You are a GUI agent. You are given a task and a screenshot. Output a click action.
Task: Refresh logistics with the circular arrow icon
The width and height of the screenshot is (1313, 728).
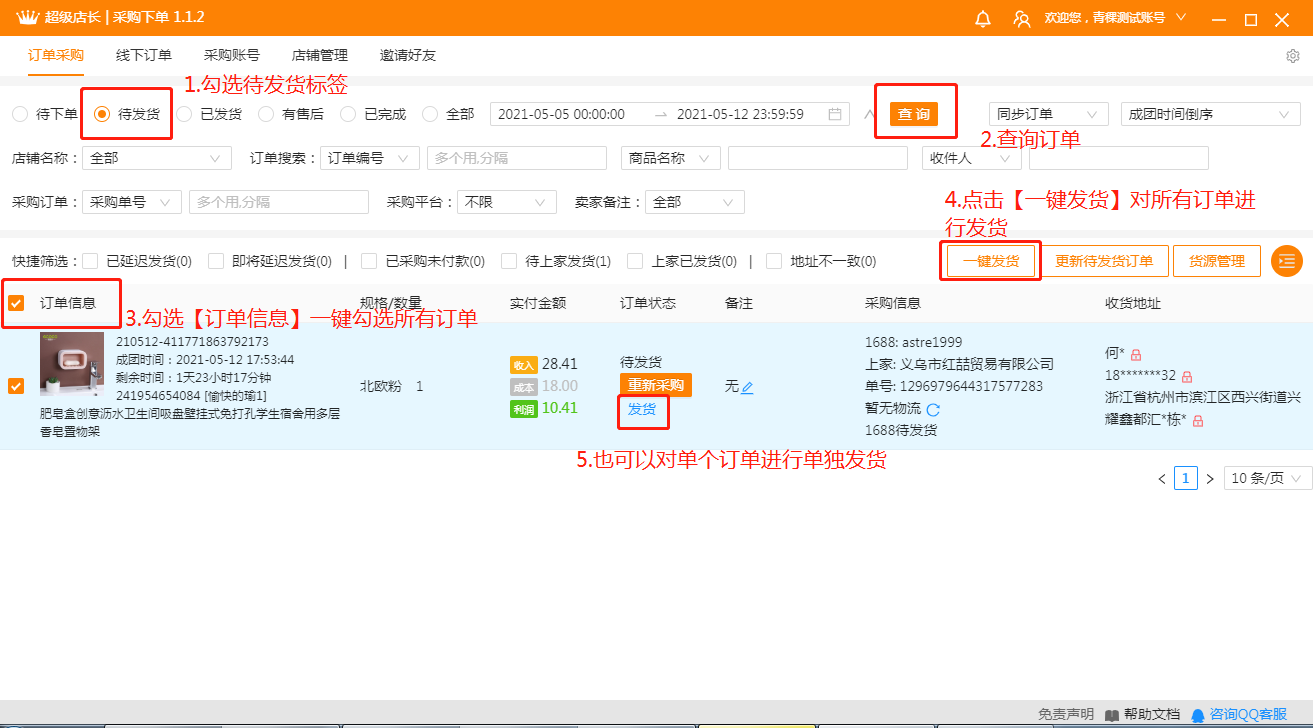coord(933,409)
